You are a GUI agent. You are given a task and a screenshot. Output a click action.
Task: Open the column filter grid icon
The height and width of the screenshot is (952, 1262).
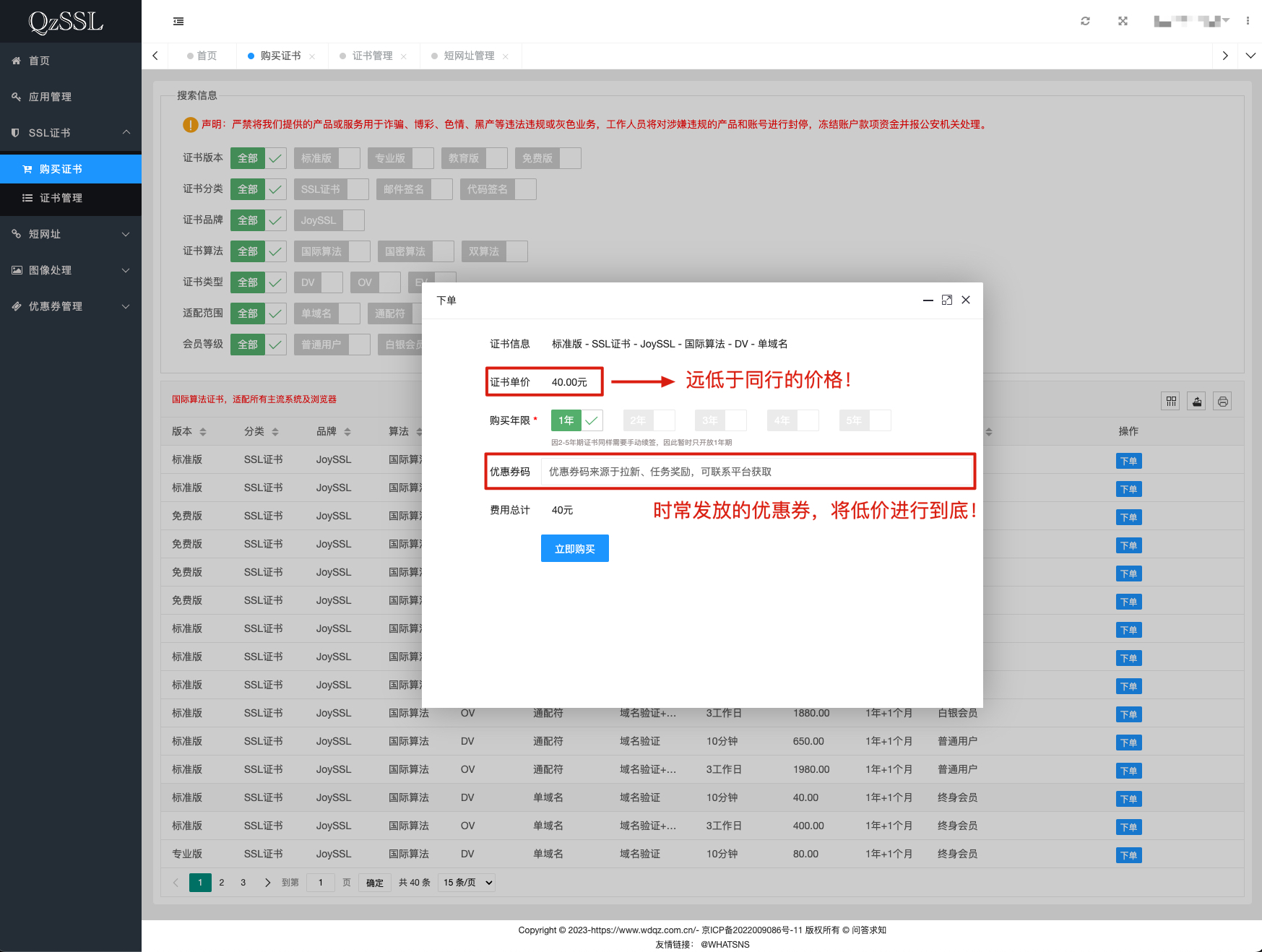click(1171, 402)
